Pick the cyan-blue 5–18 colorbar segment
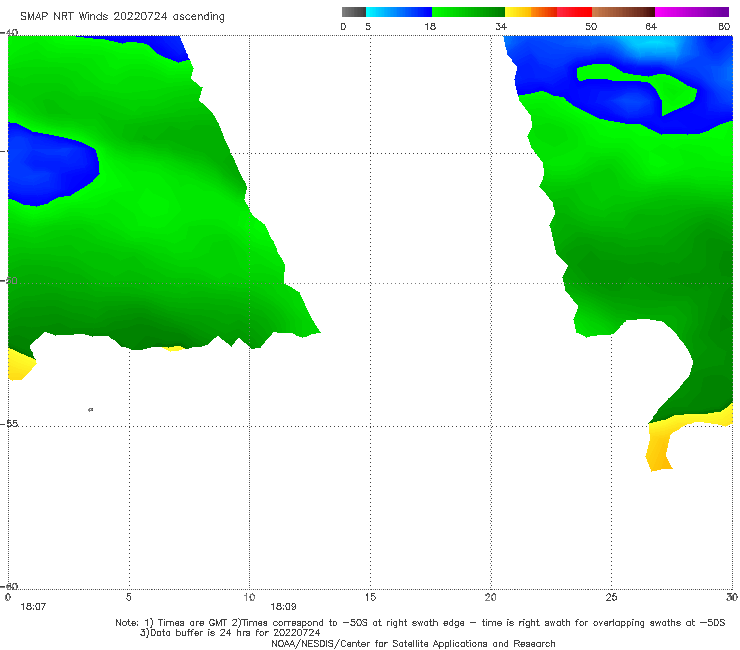Screen dimensions: 740x650 click(399, 12)
